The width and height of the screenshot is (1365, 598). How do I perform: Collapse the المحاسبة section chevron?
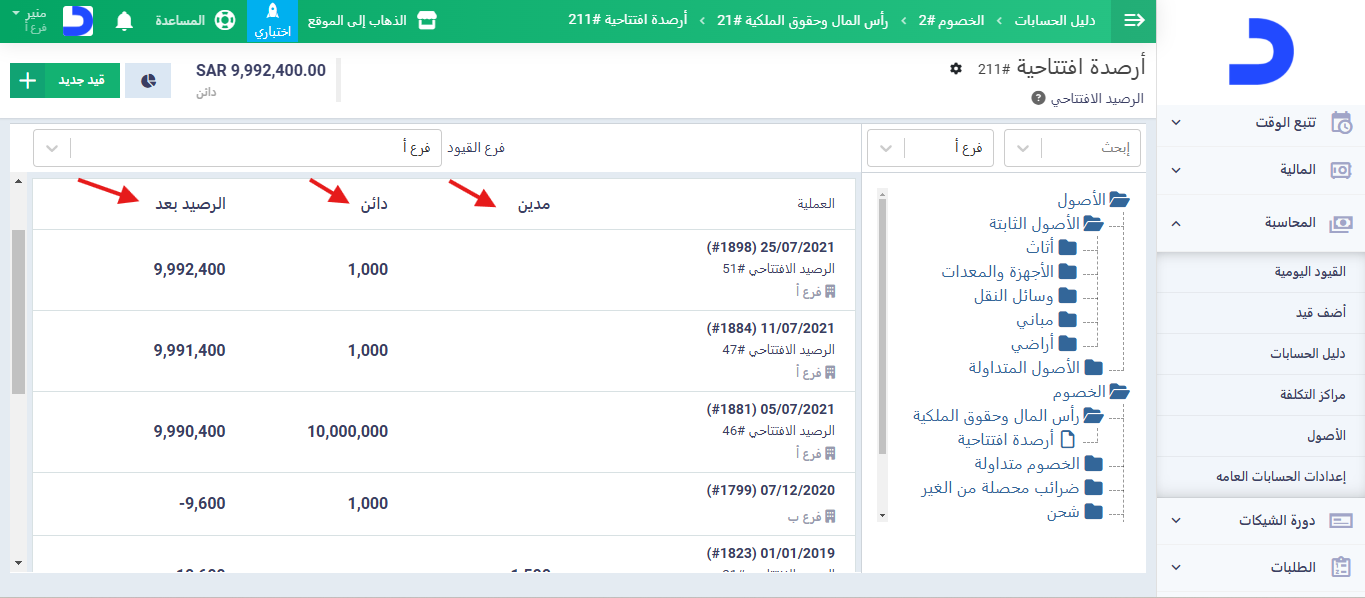tap(1175, 223)
